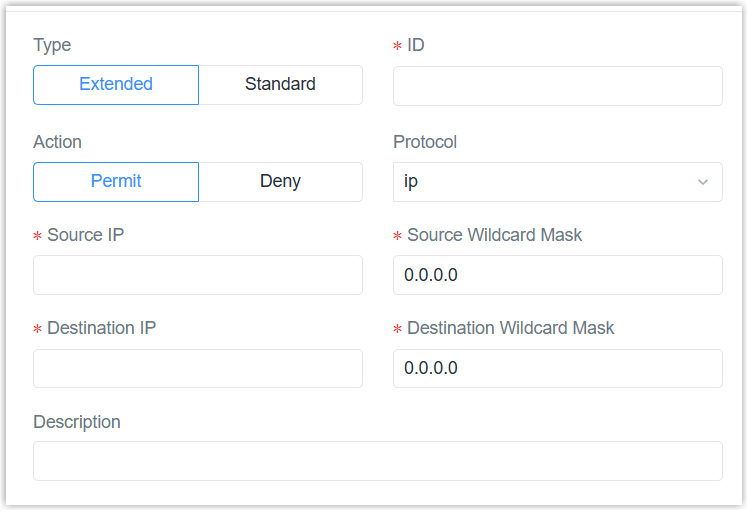Click the Destination IP label text
Image resolution: width=748 pixels, height=511 pixels.
point(101,328)
